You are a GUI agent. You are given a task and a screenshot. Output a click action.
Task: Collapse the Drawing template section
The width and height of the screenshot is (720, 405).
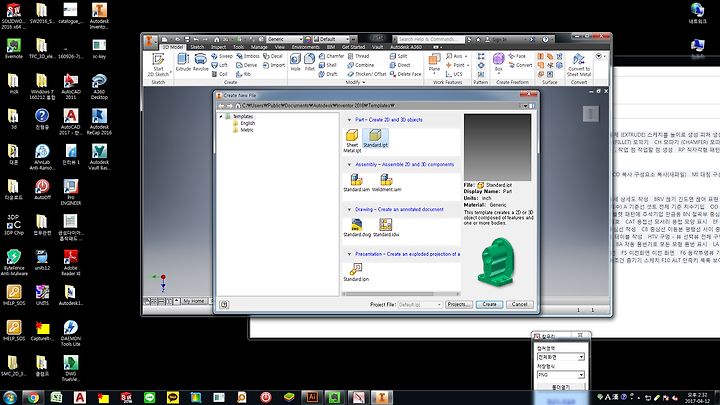point(349,209)
